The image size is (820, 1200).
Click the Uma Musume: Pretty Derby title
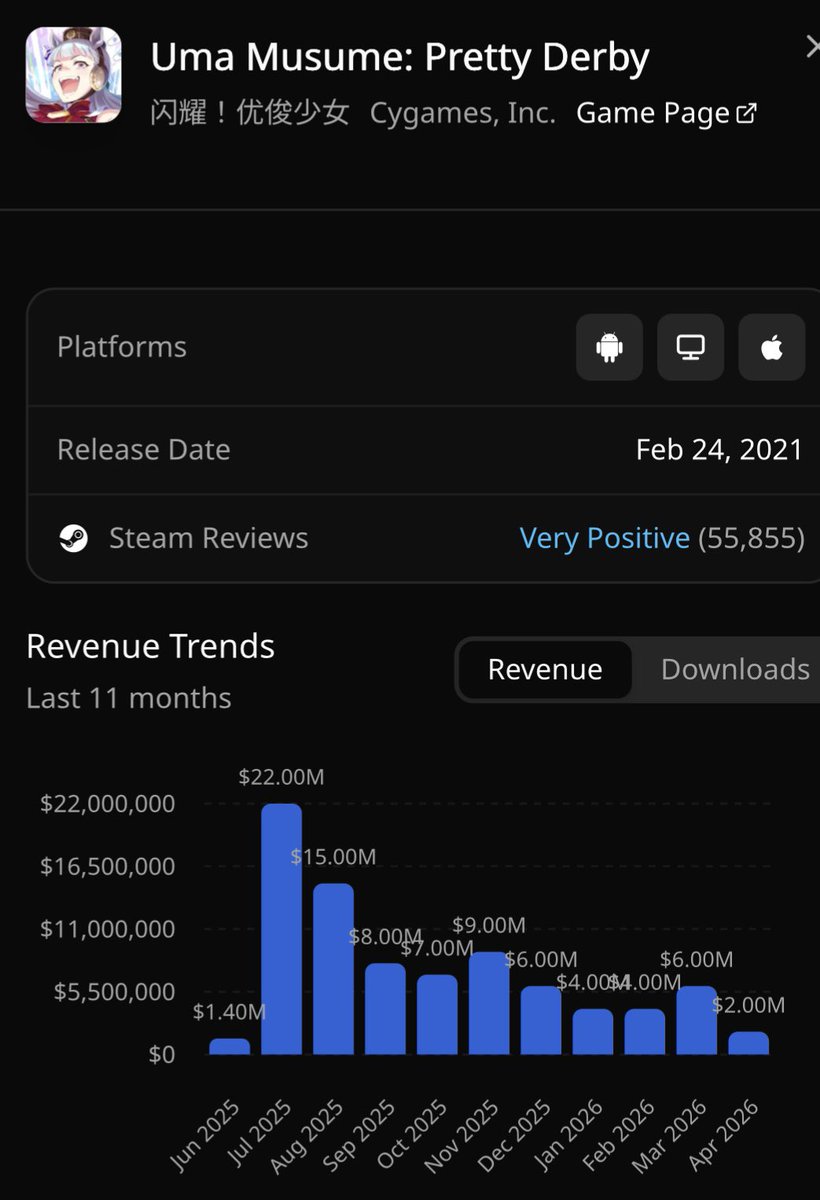click(x=400, y=58)
